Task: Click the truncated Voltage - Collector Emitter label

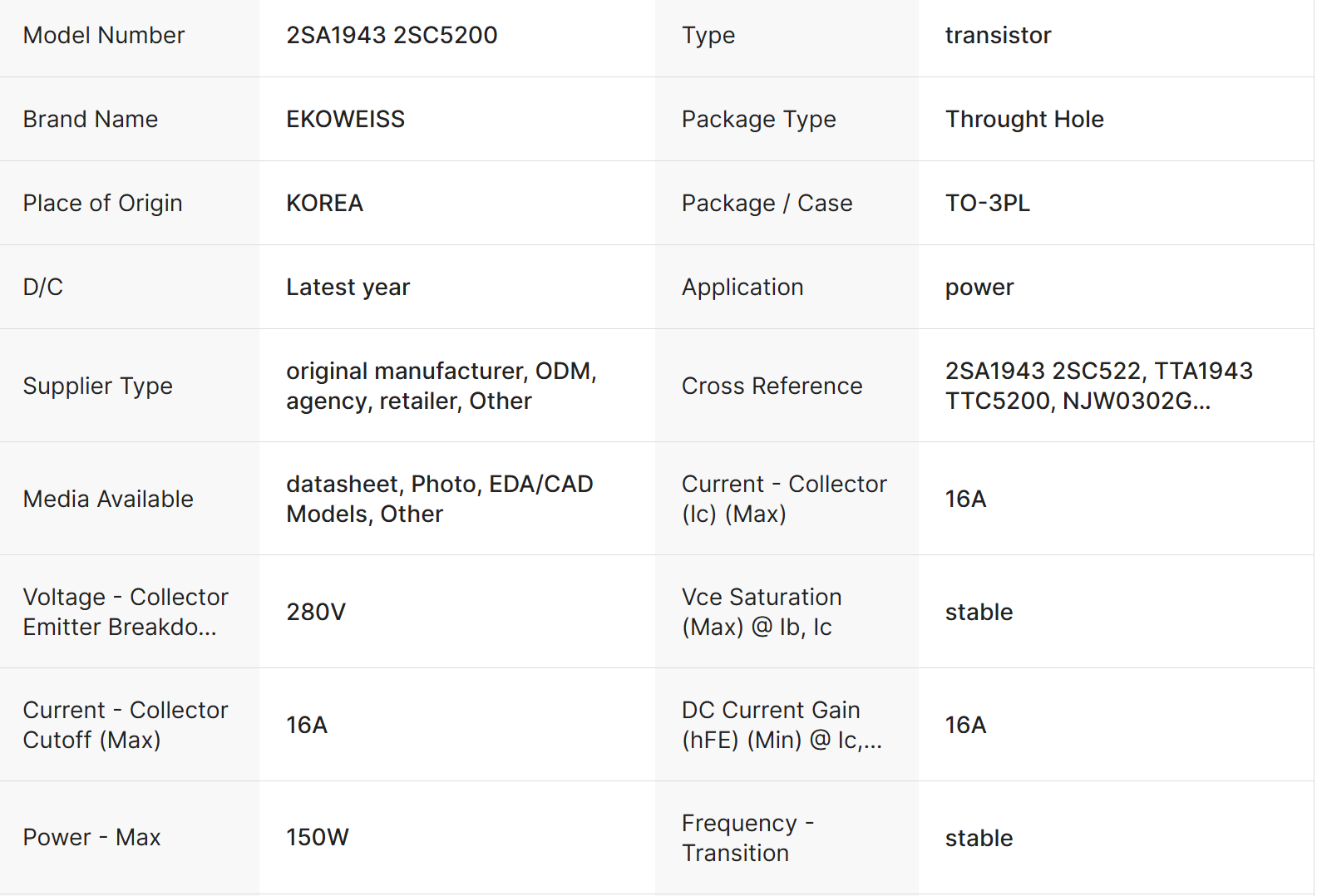Action: 125,612
